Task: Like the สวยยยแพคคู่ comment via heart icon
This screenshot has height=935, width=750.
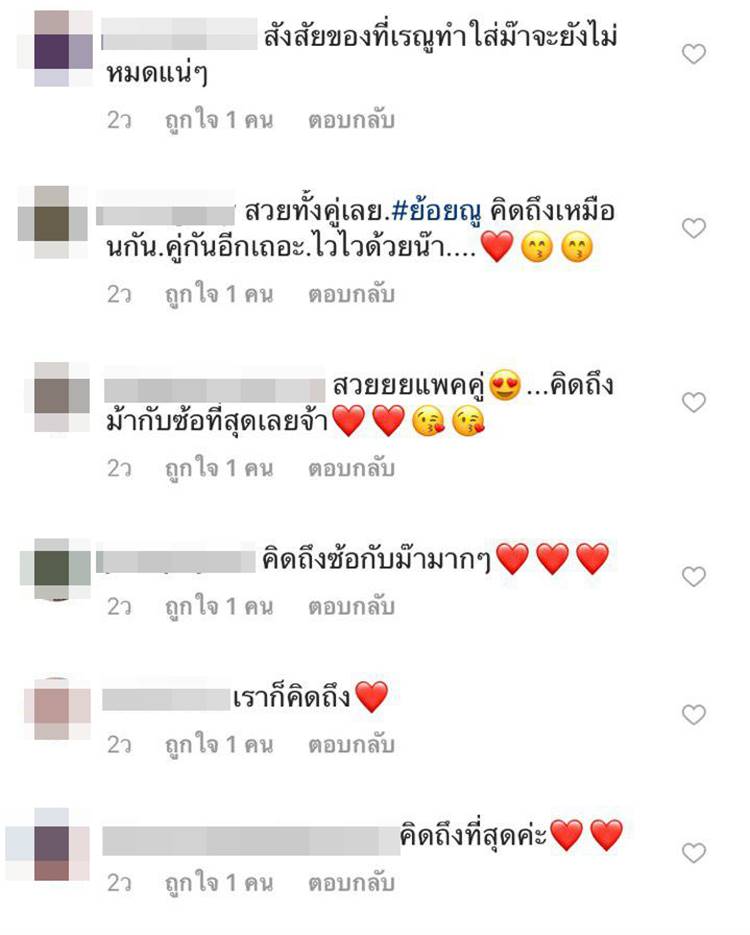Action: tap(693, 403)
